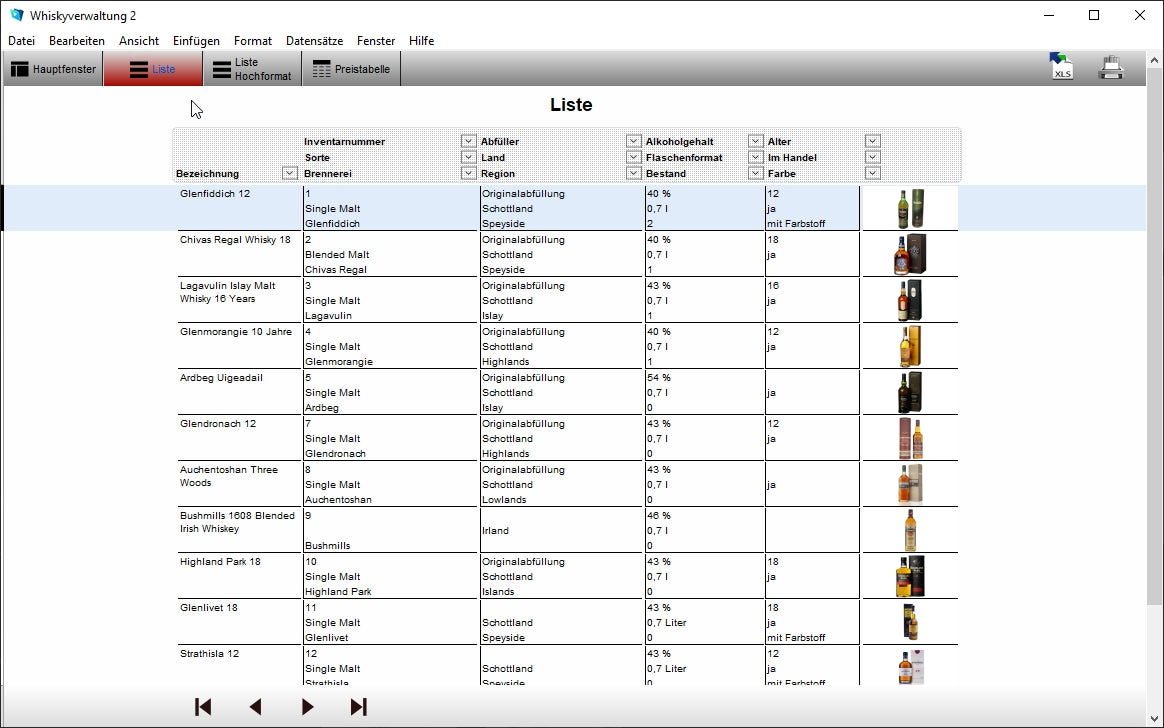
Task: Go to previous record arrow
Action: point(255,707)
